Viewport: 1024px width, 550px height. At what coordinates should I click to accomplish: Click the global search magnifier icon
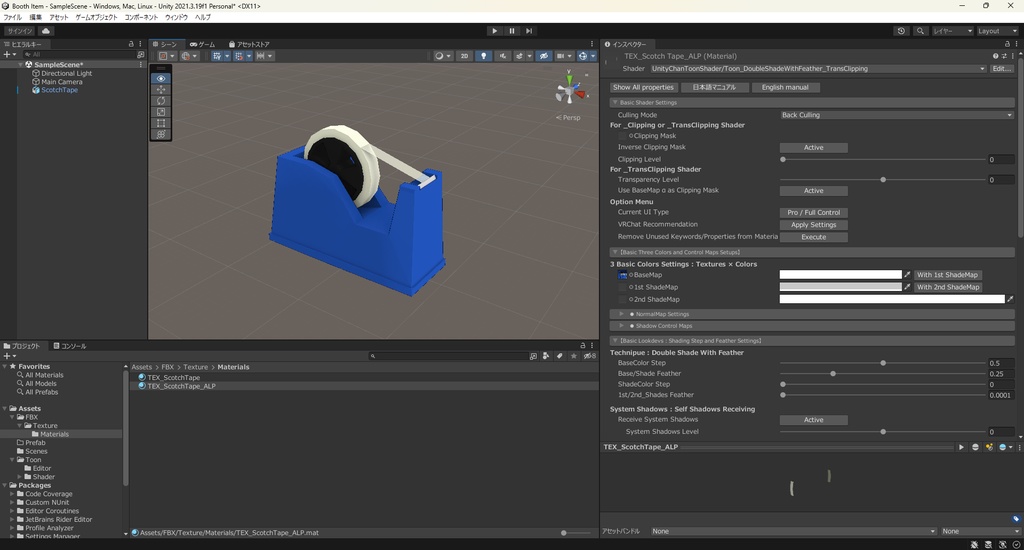(x=920, y=31)
